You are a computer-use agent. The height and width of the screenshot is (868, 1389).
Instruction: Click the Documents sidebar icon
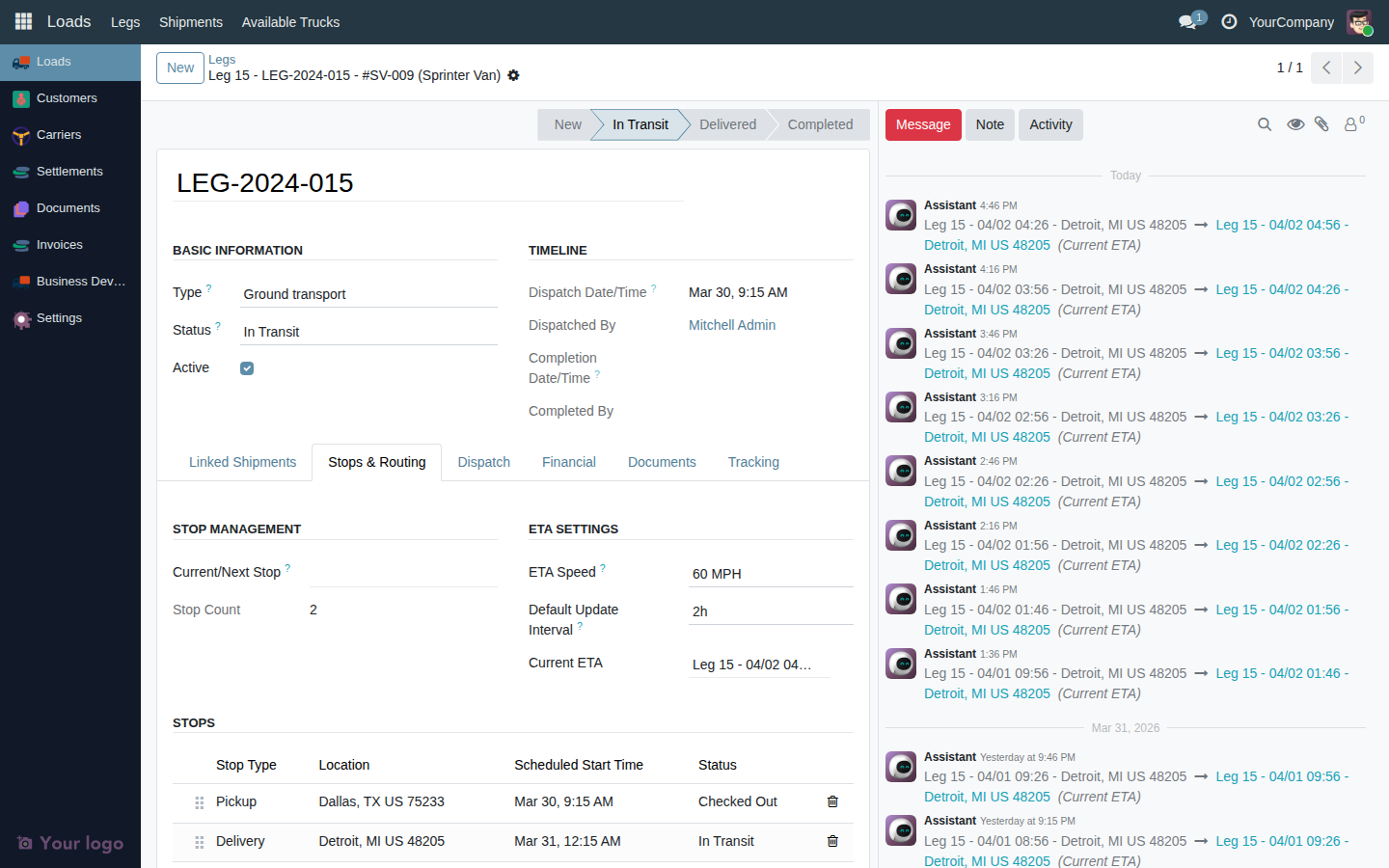pyautogui.click(x=21, y=208)
